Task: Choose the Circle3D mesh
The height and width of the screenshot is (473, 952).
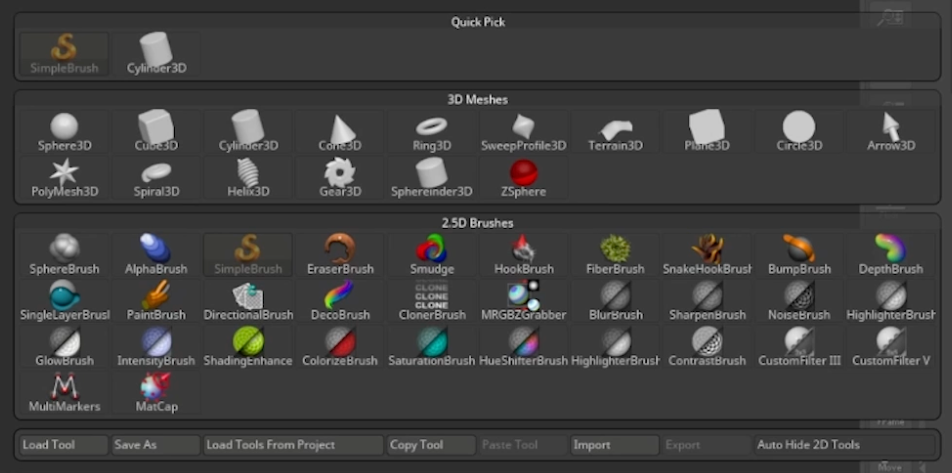Action: coord(799,132)
